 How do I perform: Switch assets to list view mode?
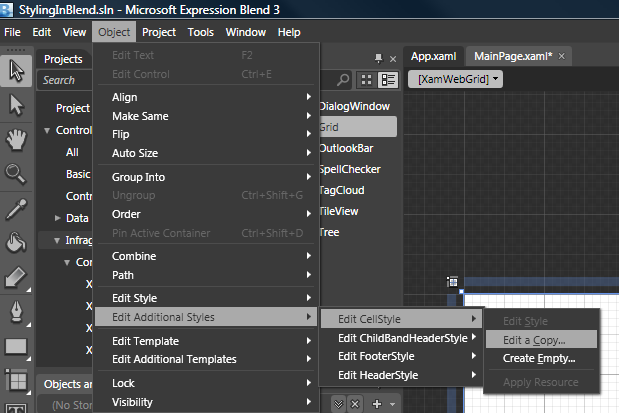coord(388,80)
